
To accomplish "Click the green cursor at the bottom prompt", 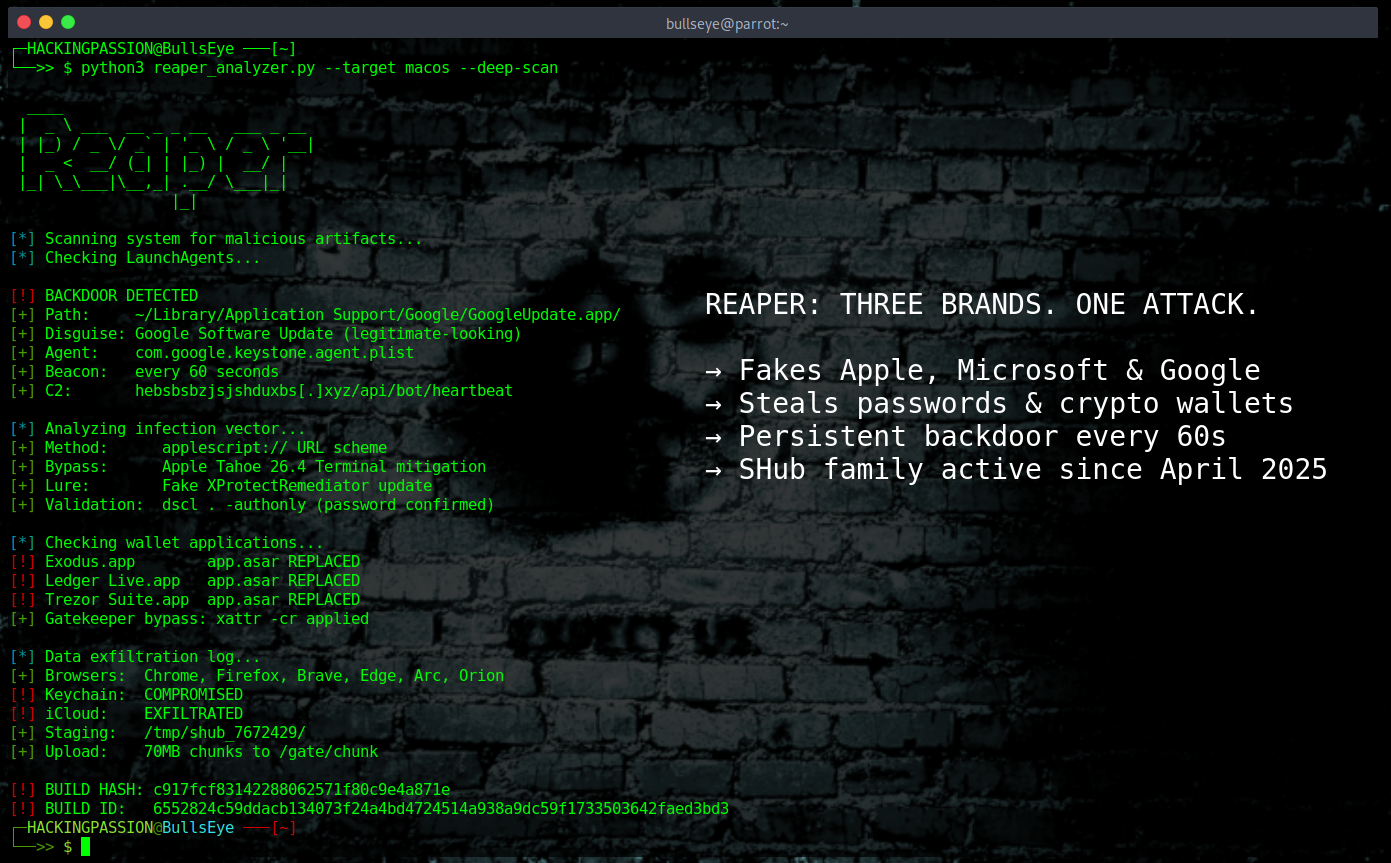I will (x=85, y=847).
